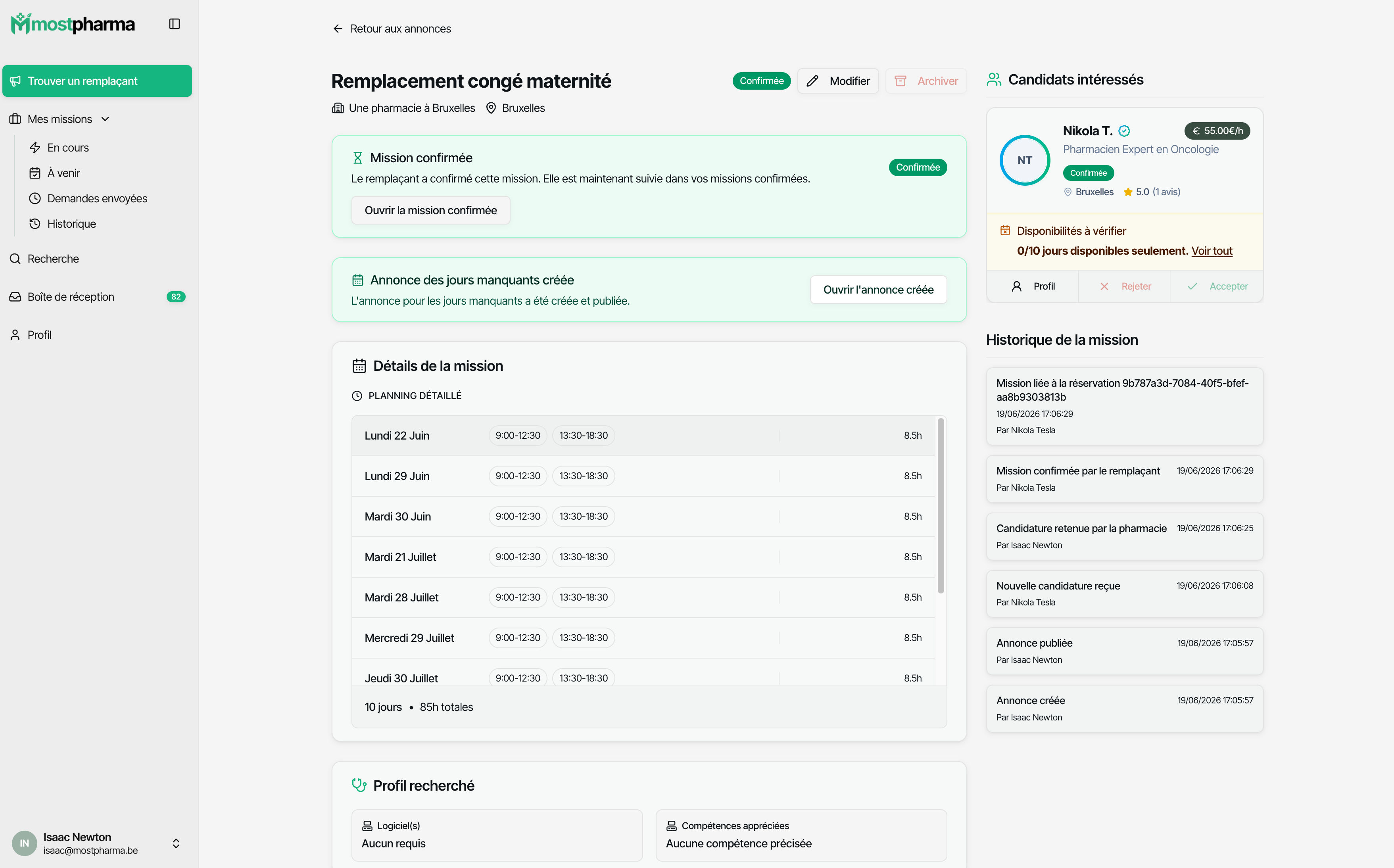
Task: Click Accepter on Nikola's card
Action: [1217, 286]
